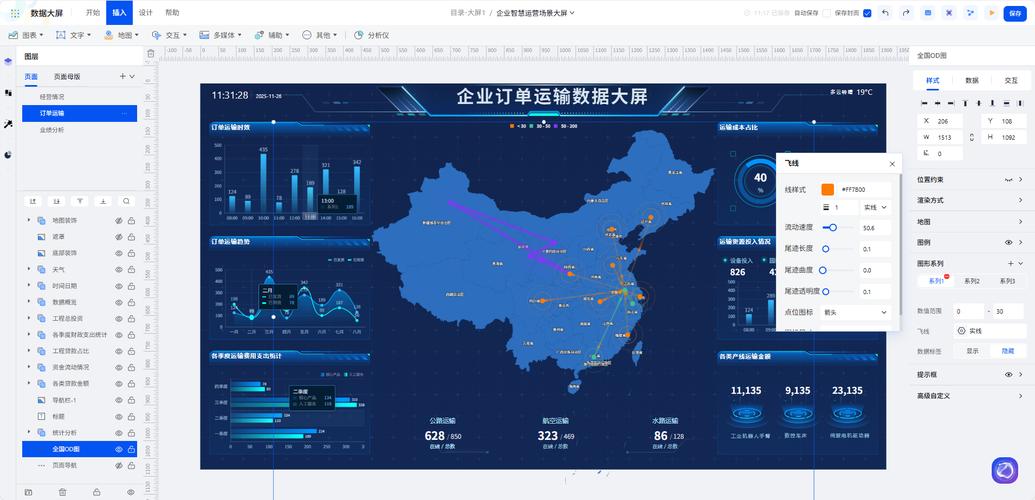Open the 图表 chart insert menu
1035x500 pixels.
[26, 35]
